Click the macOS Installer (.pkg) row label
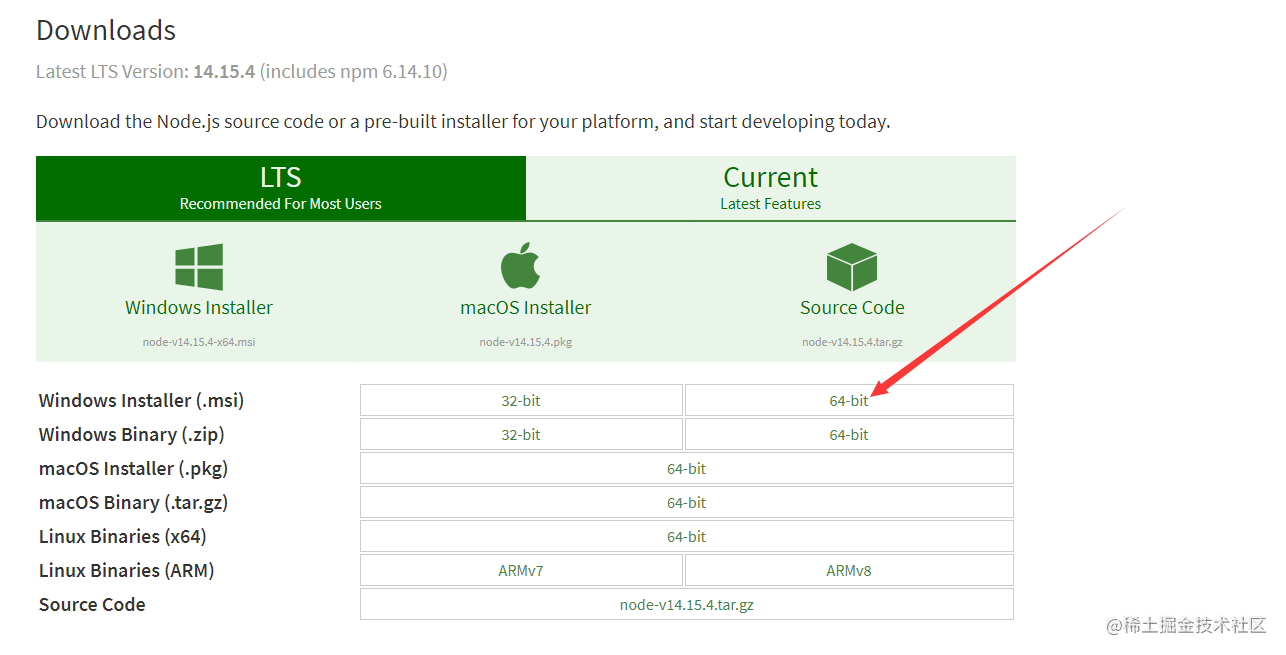This screenshot has width=1286, height=655. (x=134, y=468)
